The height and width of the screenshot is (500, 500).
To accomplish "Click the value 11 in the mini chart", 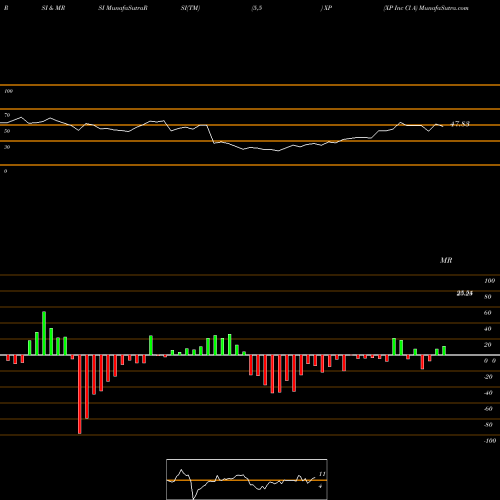I will click(322, 474).
